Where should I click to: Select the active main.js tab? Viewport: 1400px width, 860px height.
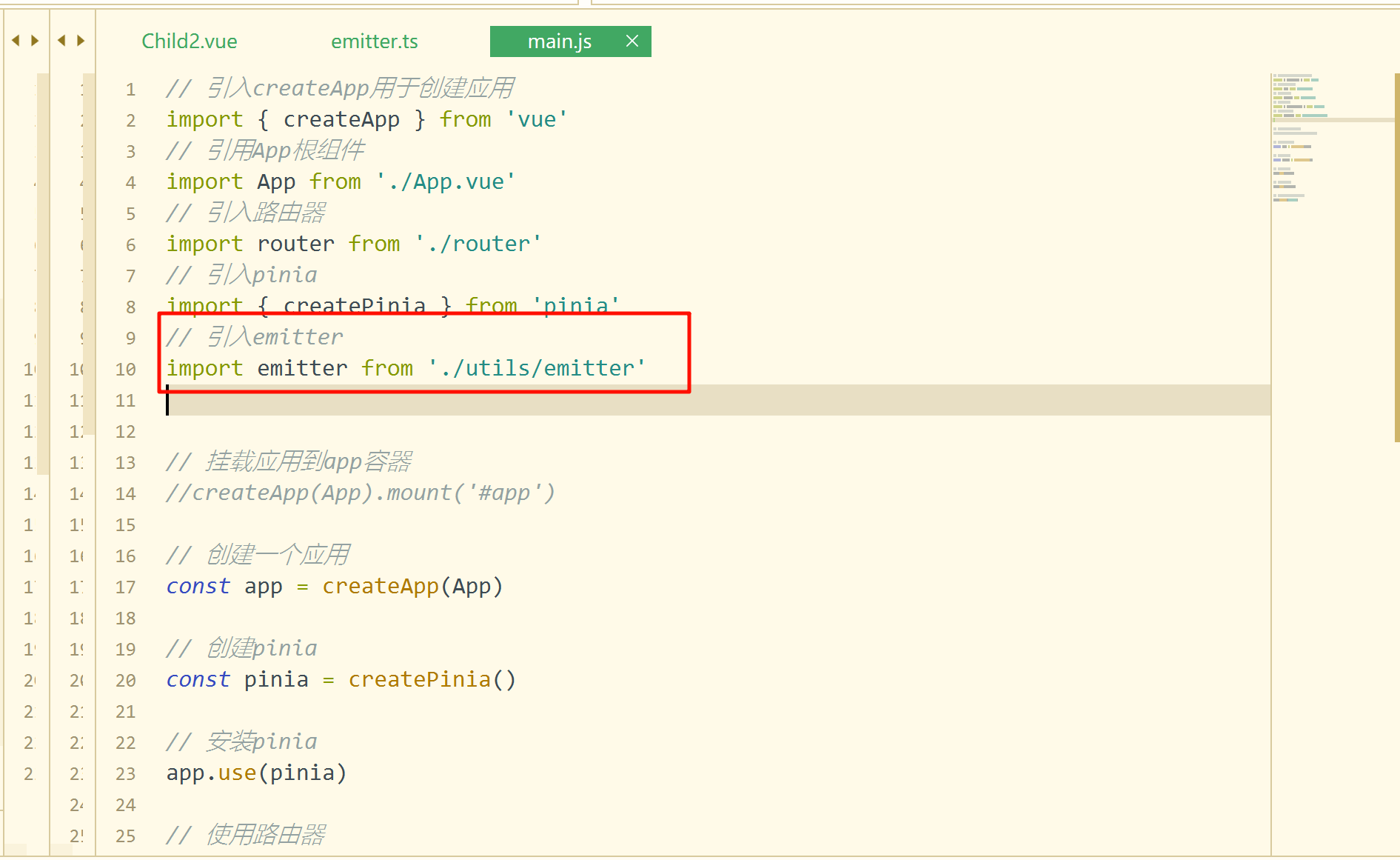[x=559, y=41]
